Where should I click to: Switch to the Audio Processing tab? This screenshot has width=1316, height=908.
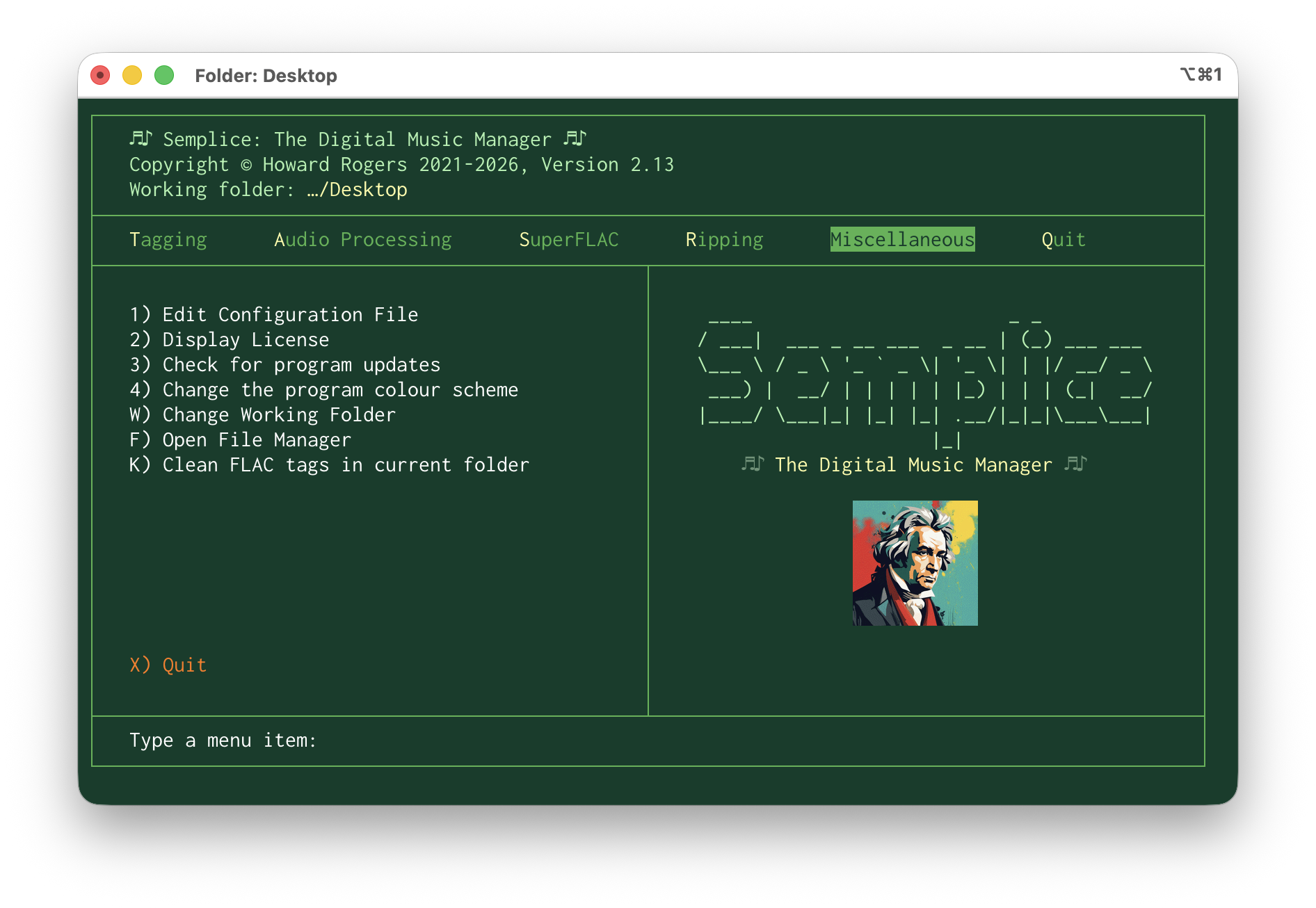(x=362, y=240)
